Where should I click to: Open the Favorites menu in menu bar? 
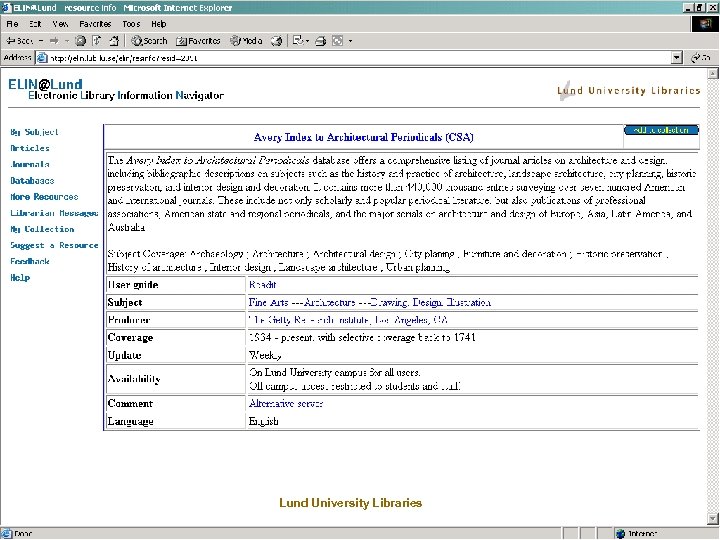(95, 24)
